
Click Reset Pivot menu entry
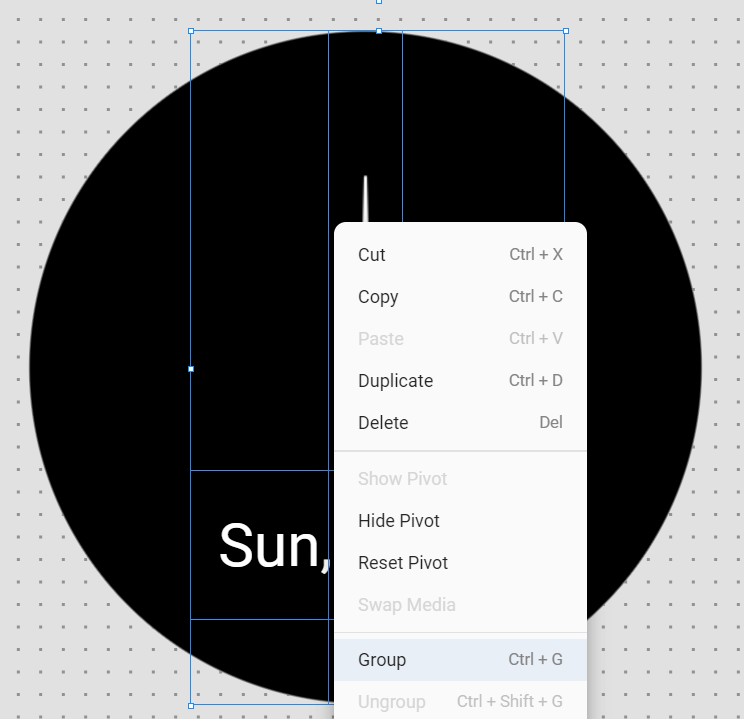click(460, 563)
